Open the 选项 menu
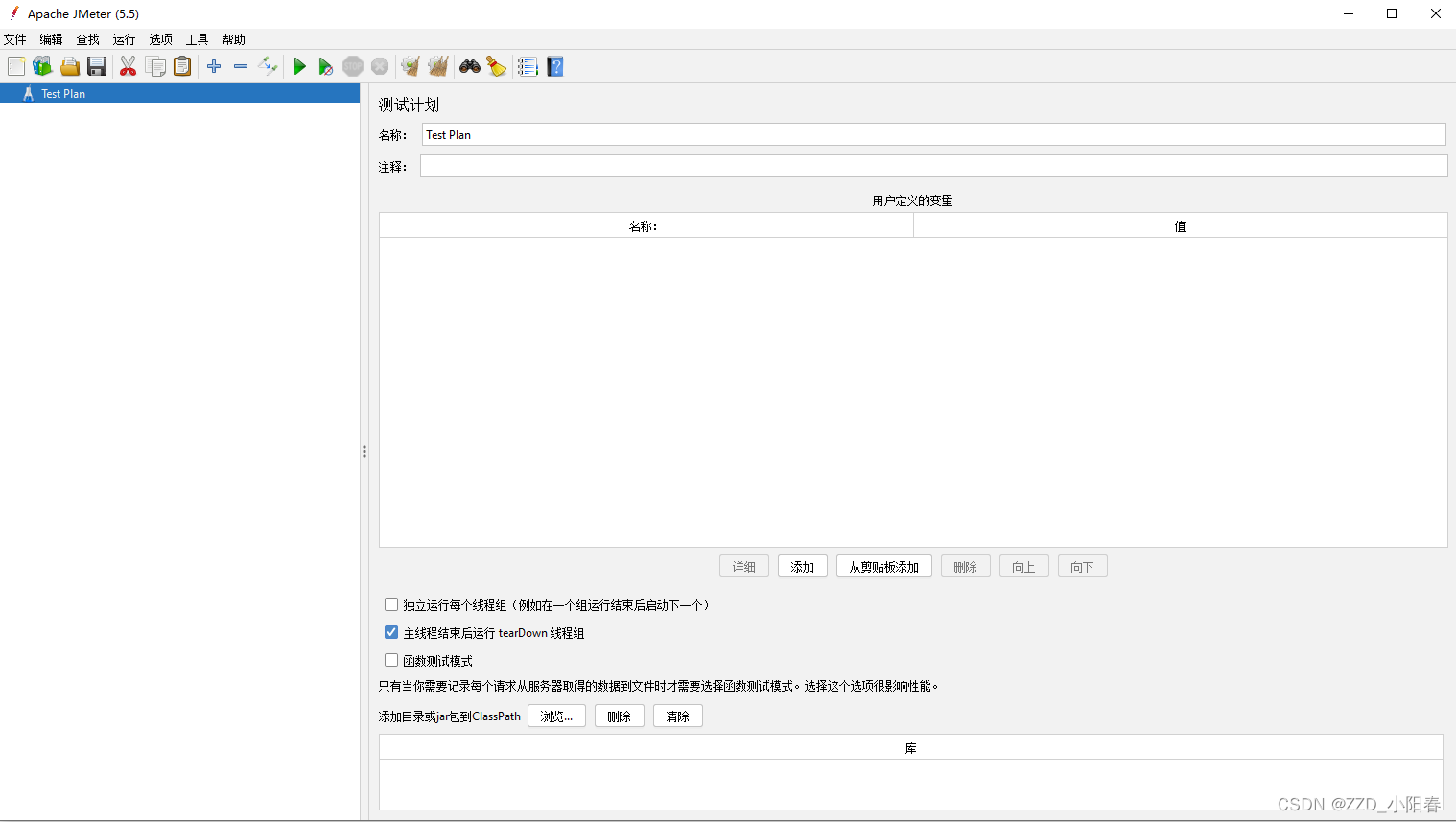 161,39
